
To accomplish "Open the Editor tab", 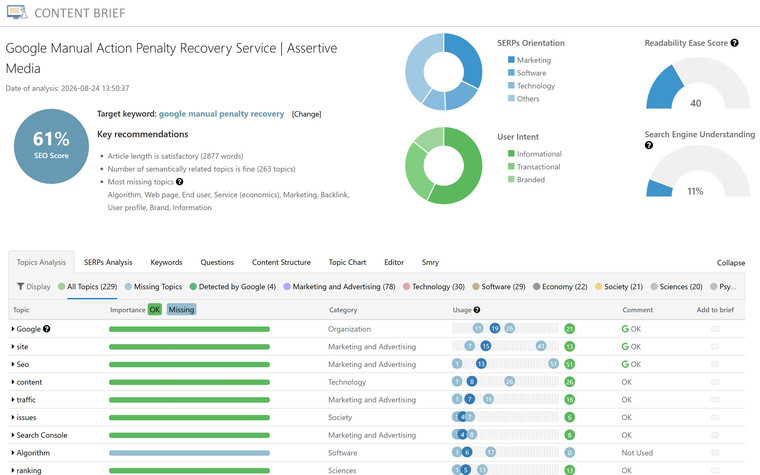I will pyautogui.click(x=394, y=262).
